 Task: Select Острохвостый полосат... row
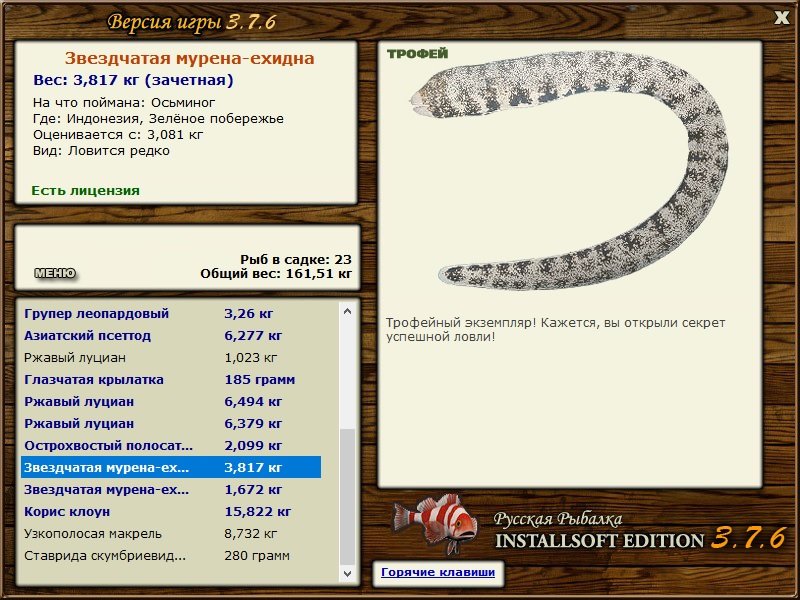coord(171,445)
